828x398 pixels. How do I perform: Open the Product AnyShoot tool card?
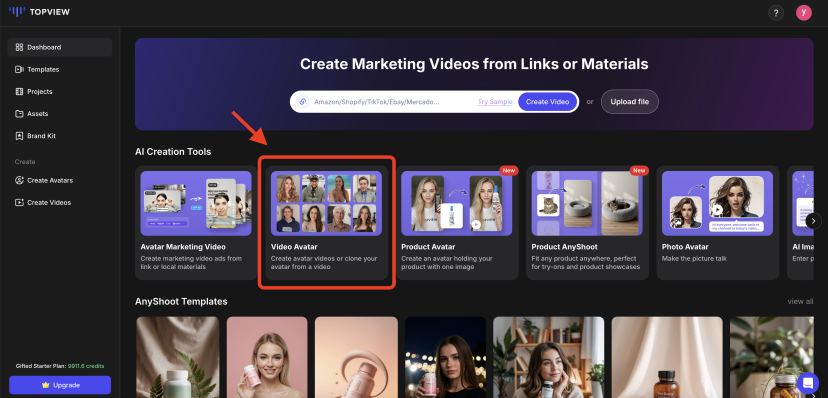tap(587, 222)
